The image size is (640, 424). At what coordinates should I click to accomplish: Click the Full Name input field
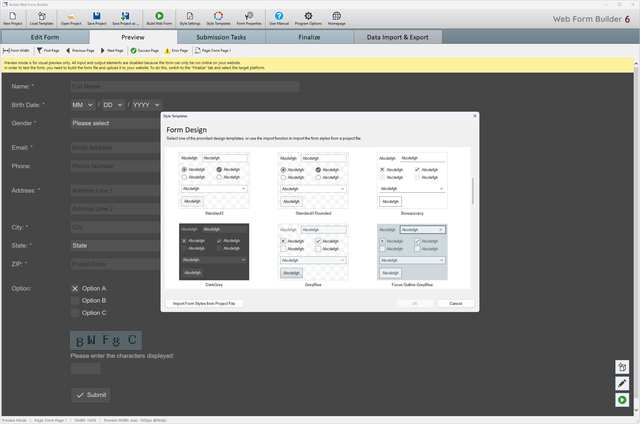[x=185, y=87]
